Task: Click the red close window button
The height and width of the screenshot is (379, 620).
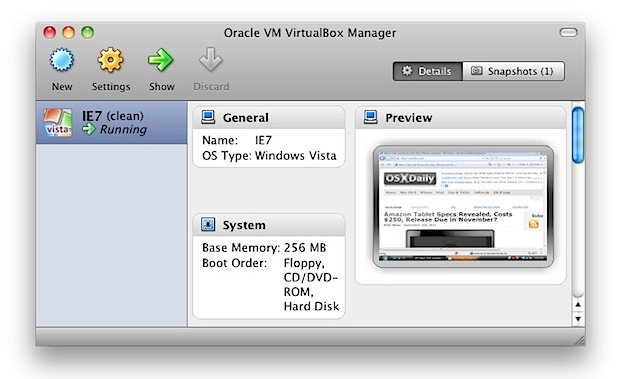Action: pos(49,32)
